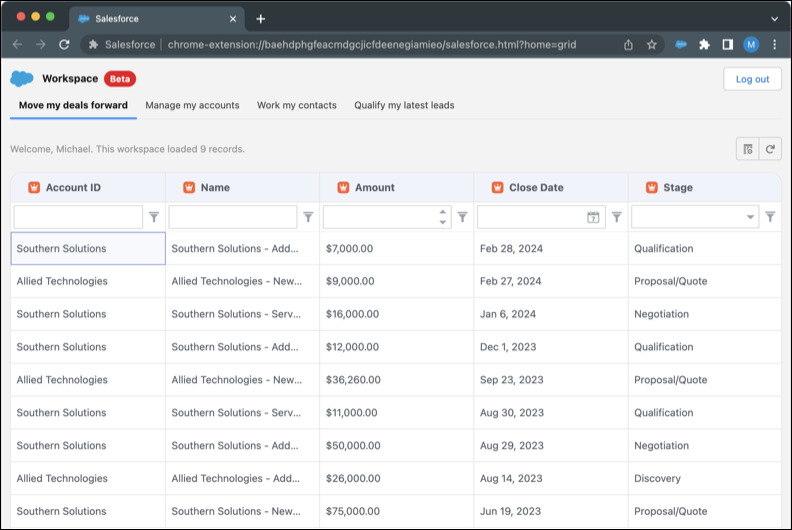Decrement Amount filter with down arrow
The width and height of the screenshot is (792, 530).
[442, 222]
